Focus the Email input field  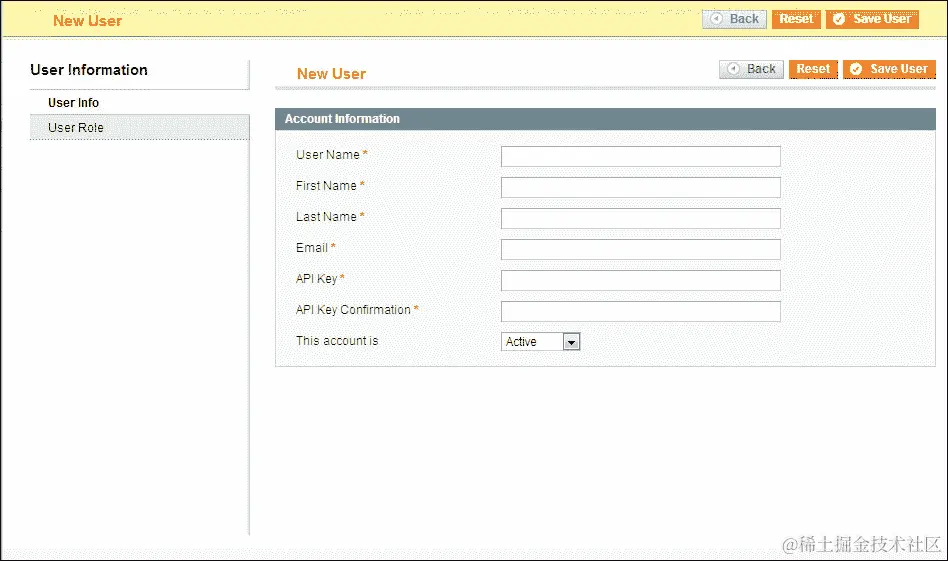coord(641,249)
